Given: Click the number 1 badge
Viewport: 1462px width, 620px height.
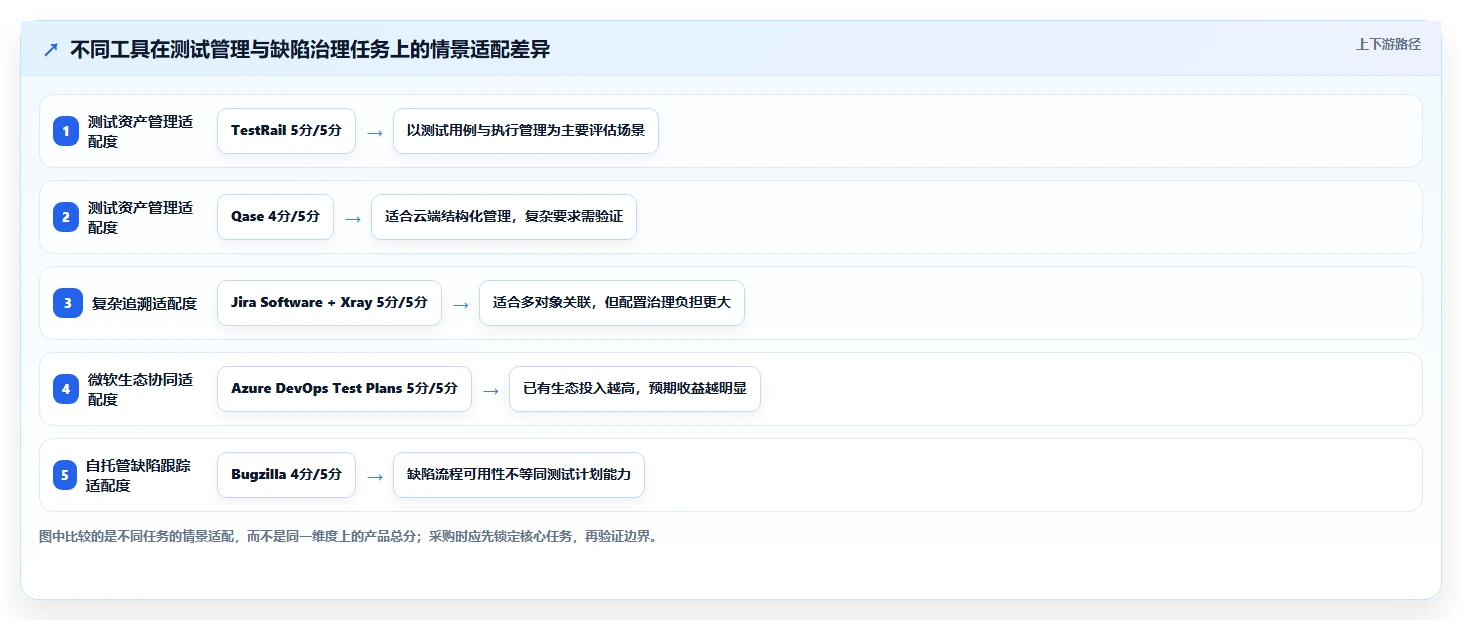Looking at the screenshot, I should point(66,131).
